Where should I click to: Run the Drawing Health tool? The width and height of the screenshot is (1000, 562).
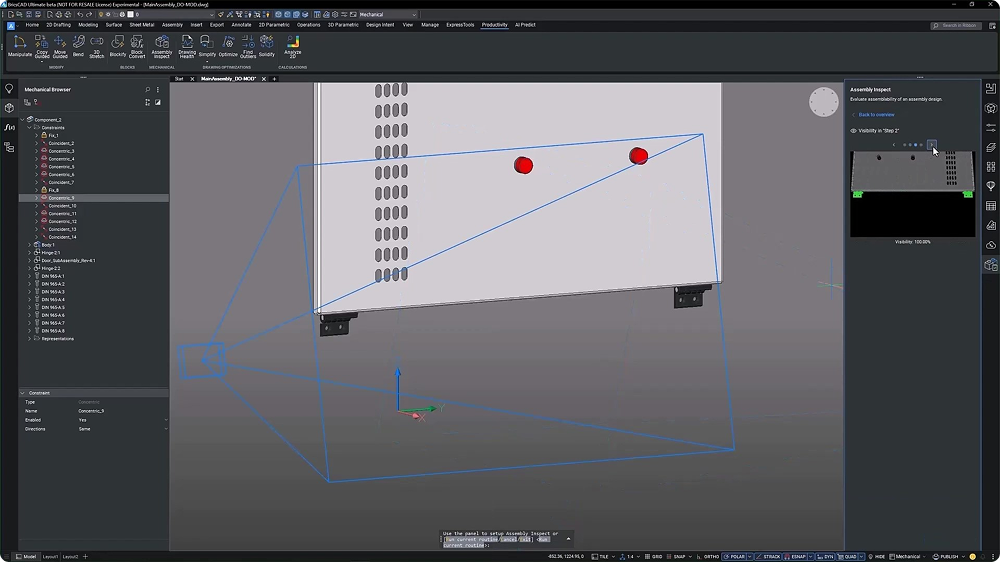[187, 47]
